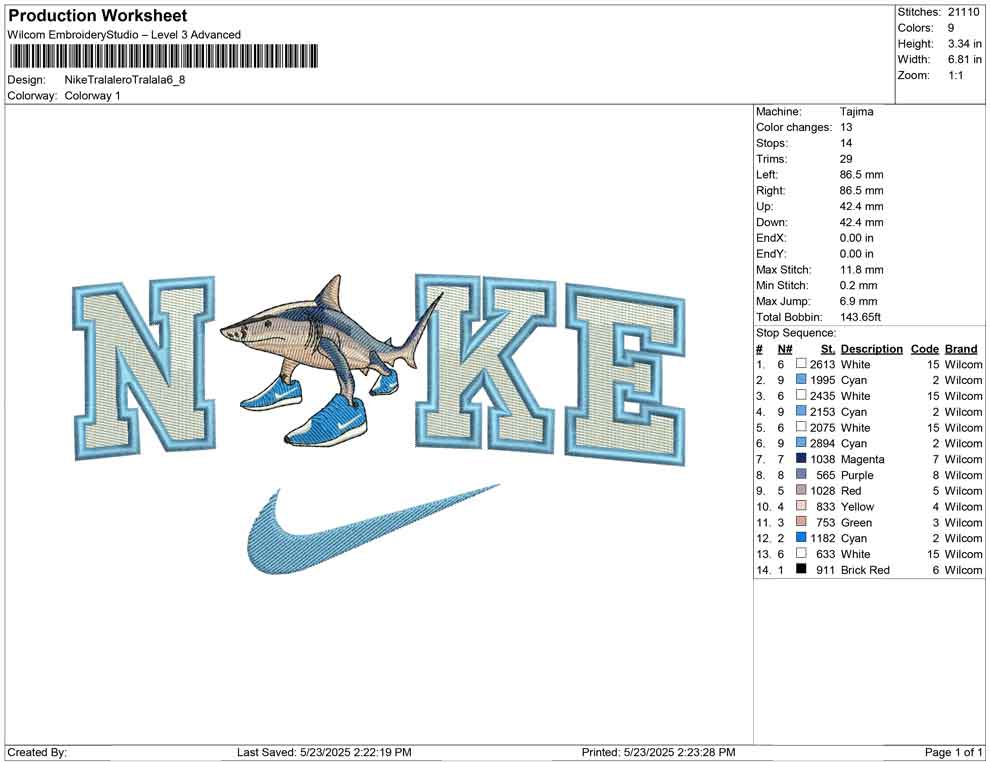Select the Left value 86.5 mm
990x762 pixels.
(861, 174)
